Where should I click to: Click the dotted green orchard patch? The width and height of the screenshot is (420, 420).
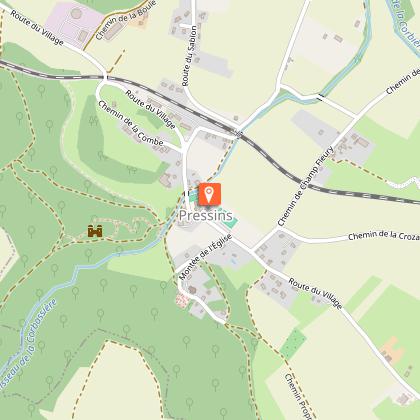coord(293,344)
